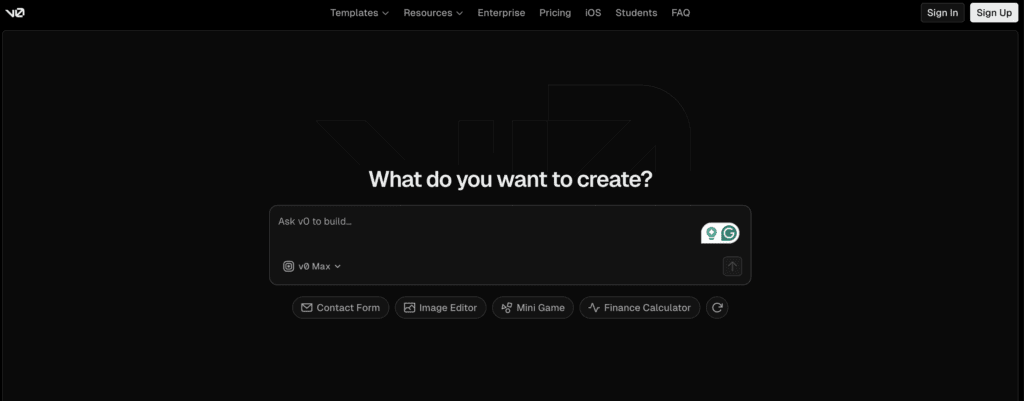Go to the Enterprise page
The width and height of the screenshot is (1024, 401).
[501, 13]
